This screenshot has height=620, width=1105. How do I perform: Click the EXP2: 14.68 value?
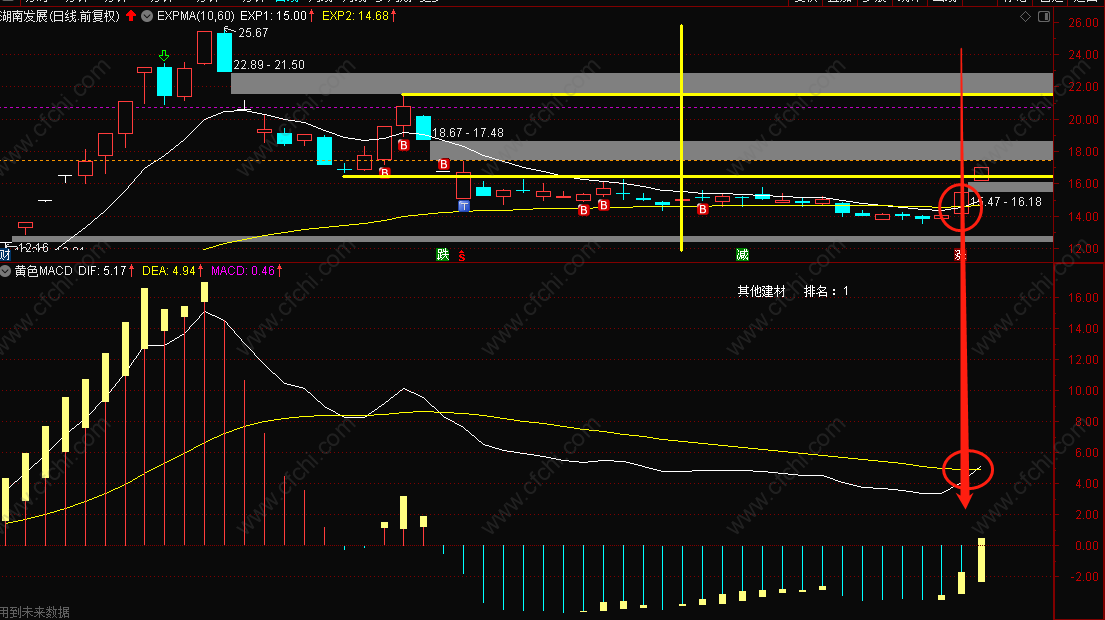[355, 16]
